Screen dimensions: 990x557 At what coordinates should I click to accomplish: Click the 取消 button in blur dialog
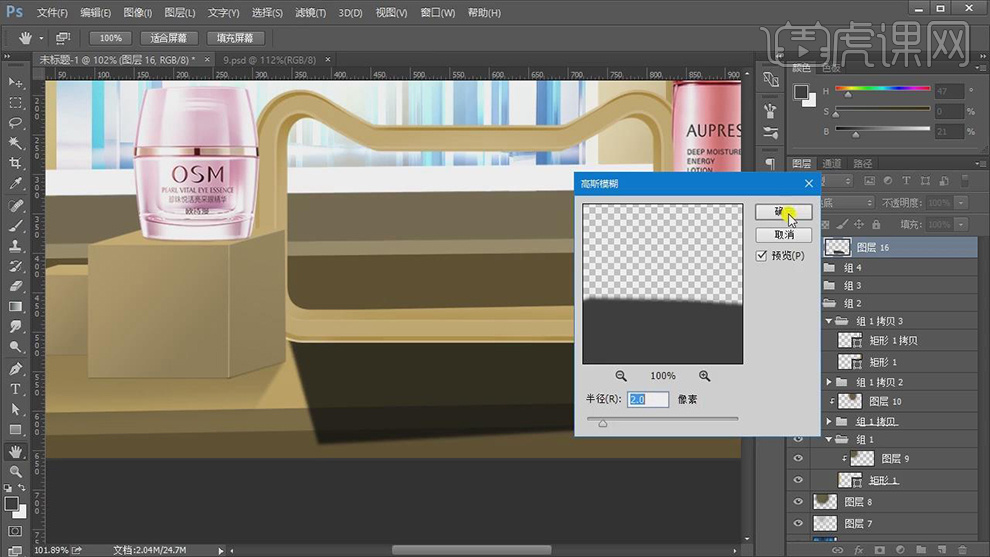pos(784,235)
